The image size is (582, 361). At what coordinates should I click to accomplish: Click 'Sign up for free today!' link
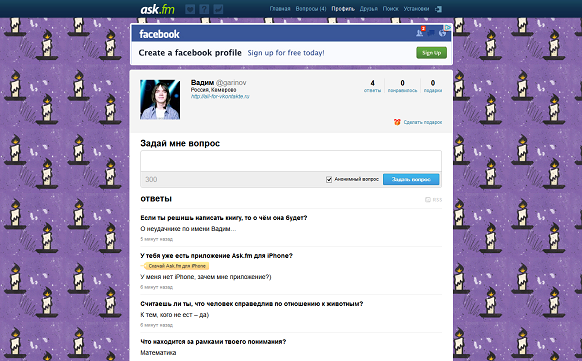(x=286, y=53)
